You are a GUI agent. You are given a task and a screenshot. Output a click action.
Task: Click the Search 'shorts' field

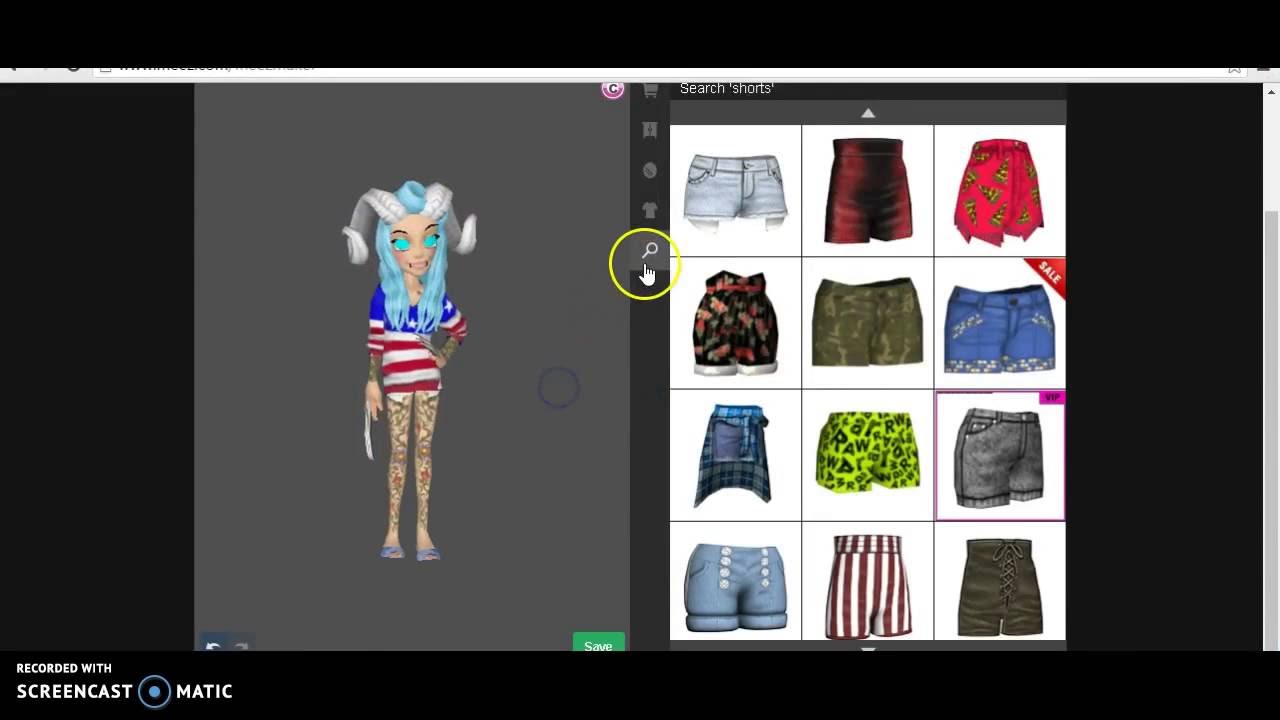868,89
